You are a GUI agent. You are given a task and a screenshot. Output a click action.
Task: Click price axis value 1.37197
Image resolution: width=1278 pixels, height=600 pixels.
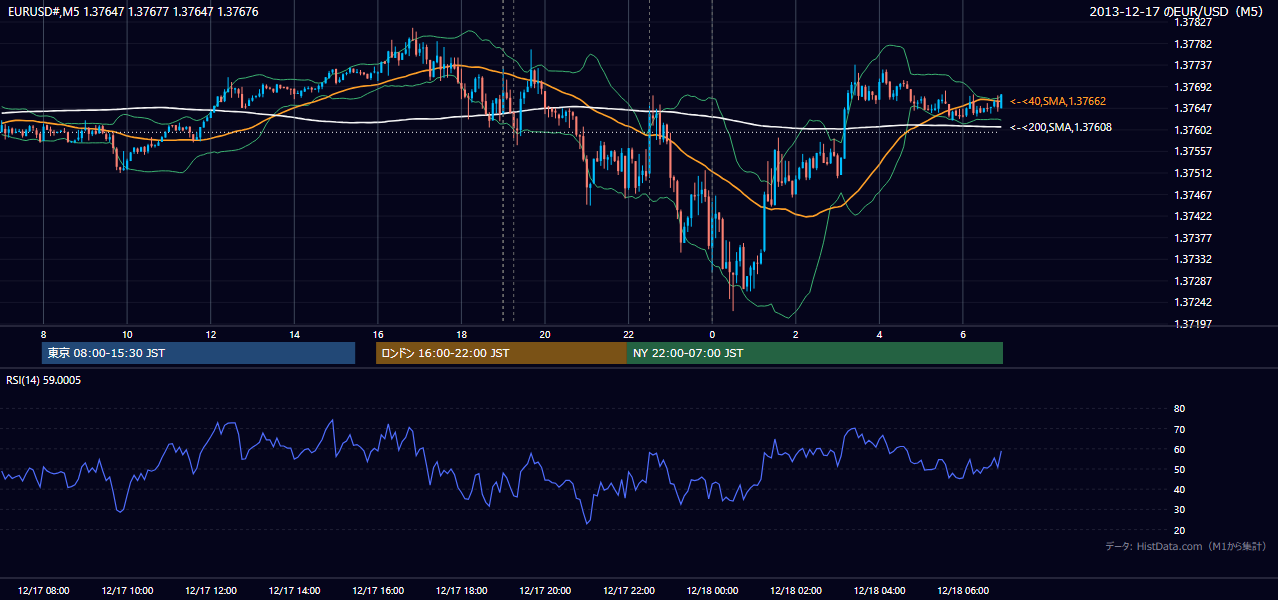tap(1192, 324)
